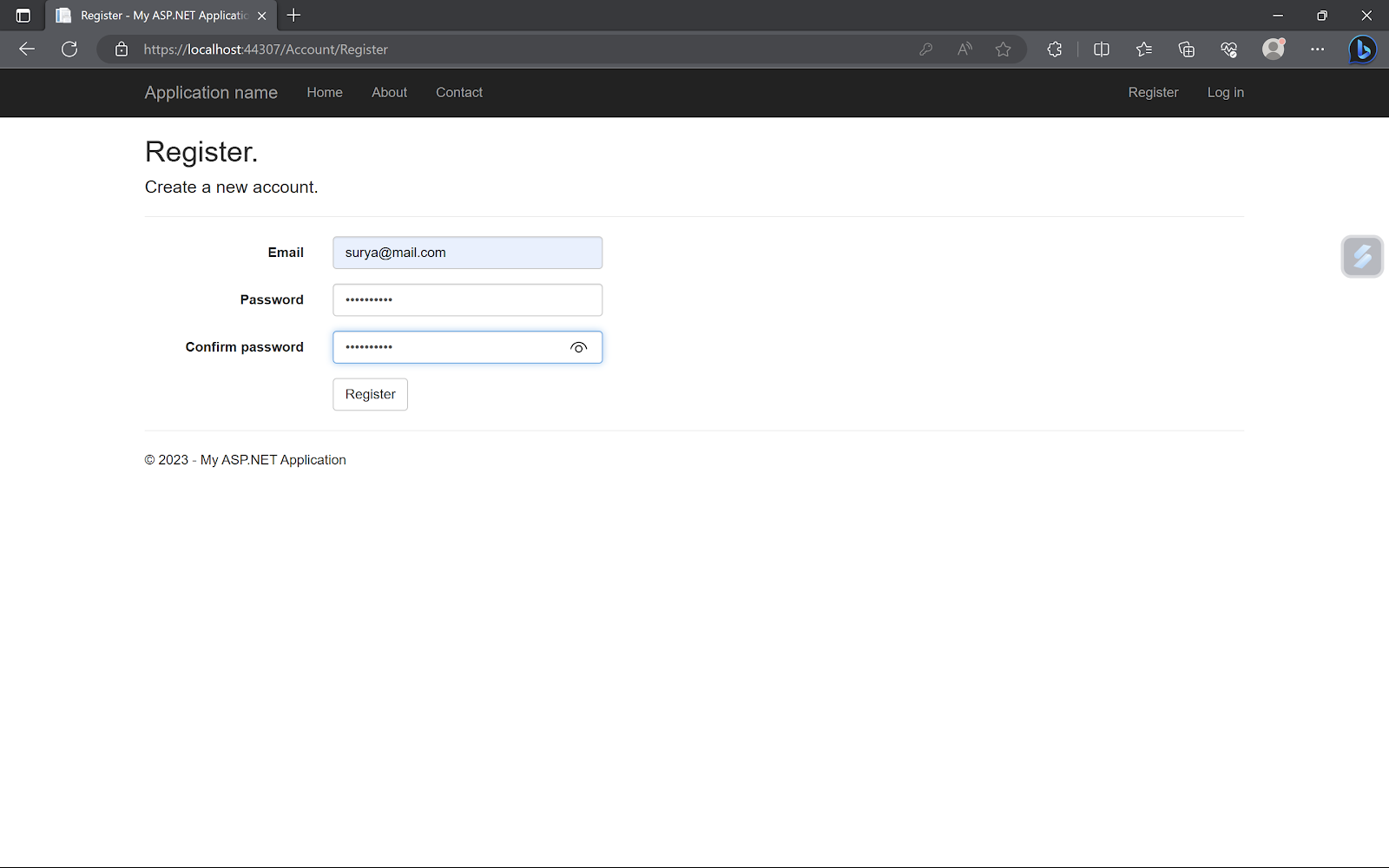This screenshot has width=1389, height=868.
Task: Select the Register - My ASP.NET Application tab
Action: pyautogui.click(x=161, y=16)
